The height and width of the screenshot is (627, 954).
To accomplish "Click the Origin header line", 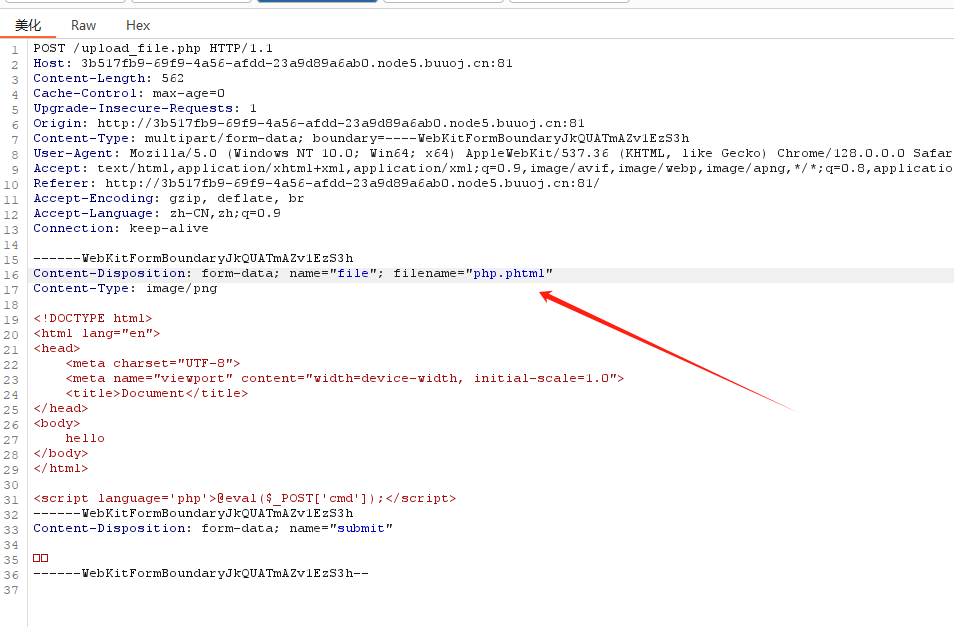I will pyautogui.click(x=309, y=123).
